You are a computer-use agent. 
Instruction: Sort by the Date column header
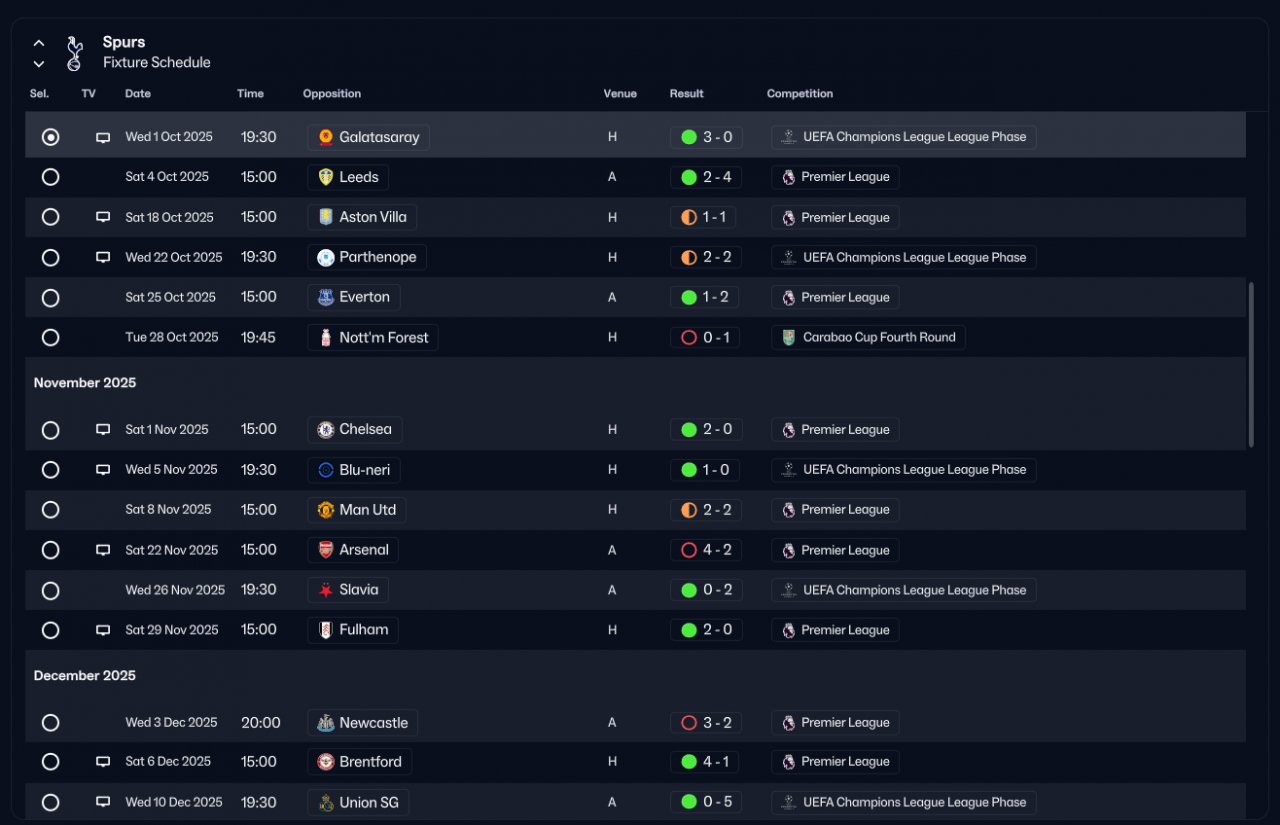(138, 94)
